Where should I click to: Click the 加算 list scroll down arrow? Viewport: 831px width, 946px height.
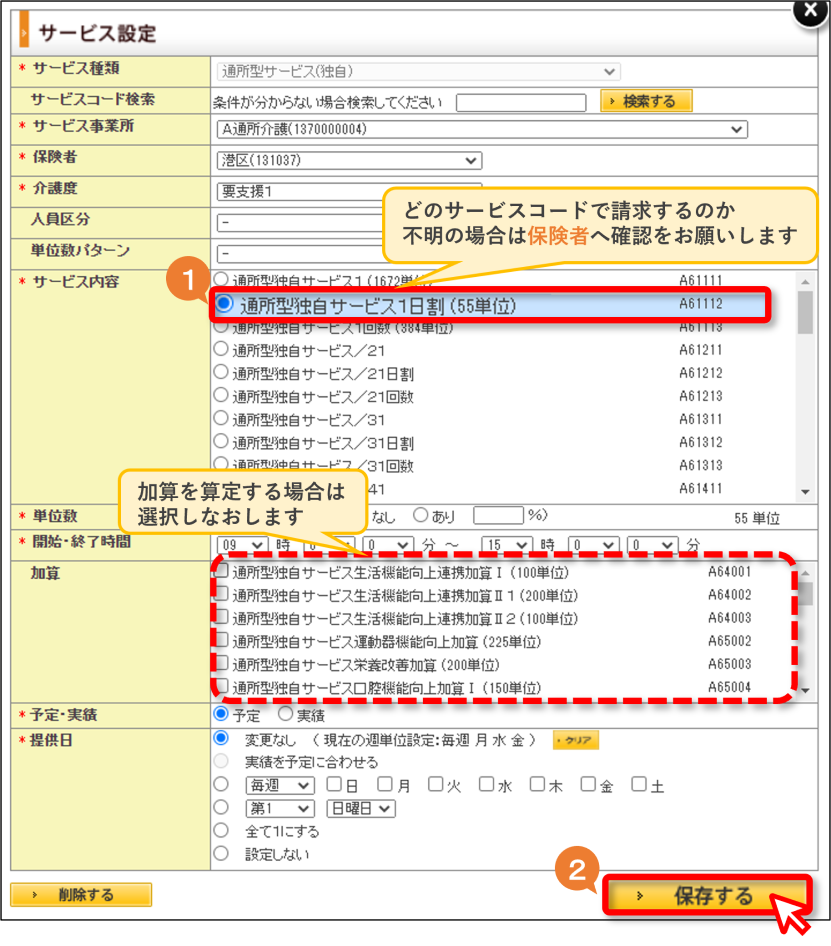pos(806,690)
